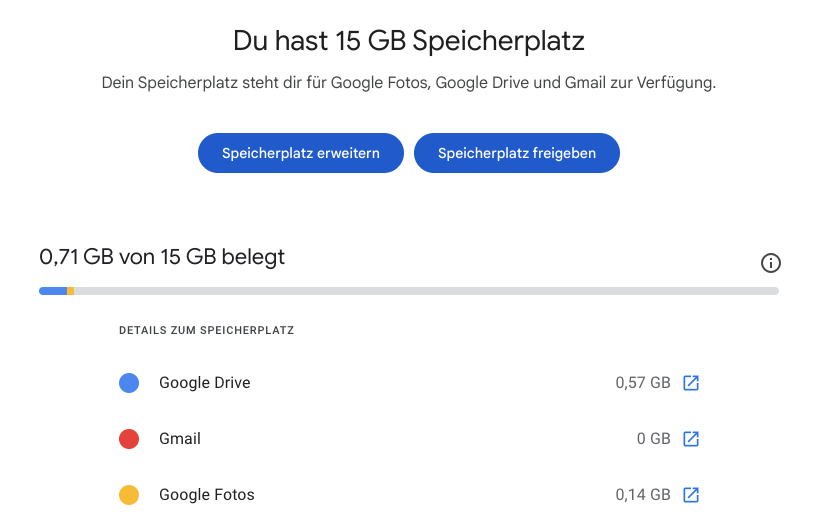Select the Google Fotos label
The width and height of the screenshot is (818, 526).
(207, 495)
